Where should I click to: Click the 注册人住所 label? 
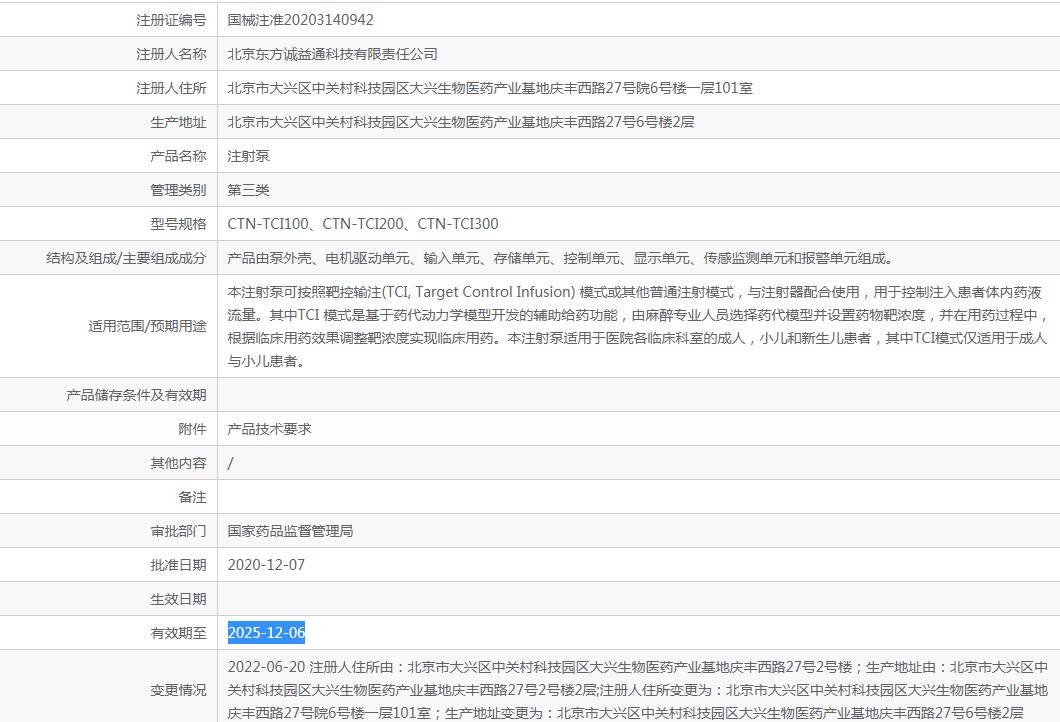[x=171, y=88]
